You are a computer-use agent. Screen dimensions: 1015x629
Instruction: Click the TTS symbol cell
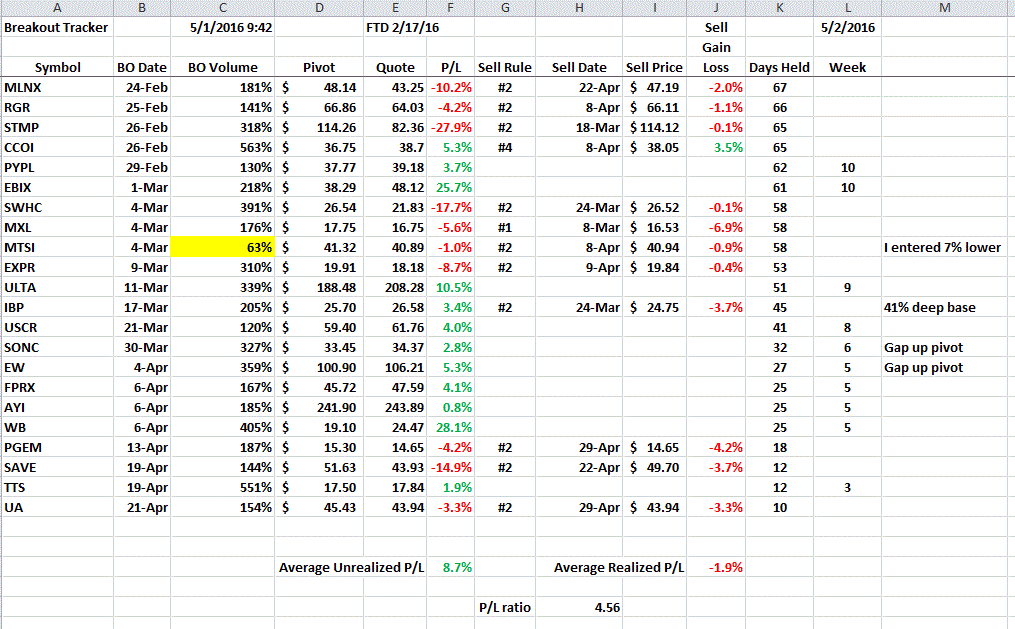57,489
